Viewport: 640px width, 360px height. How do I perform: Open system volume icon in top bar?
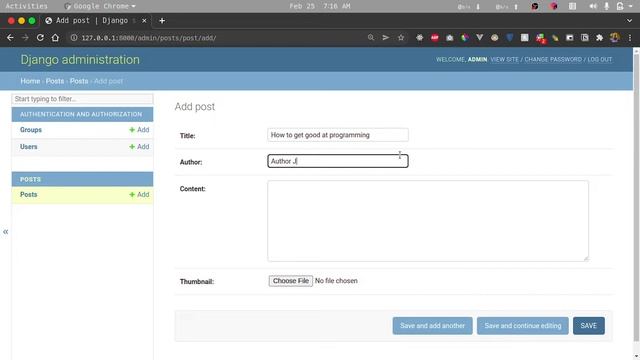(x=593, y=6)
